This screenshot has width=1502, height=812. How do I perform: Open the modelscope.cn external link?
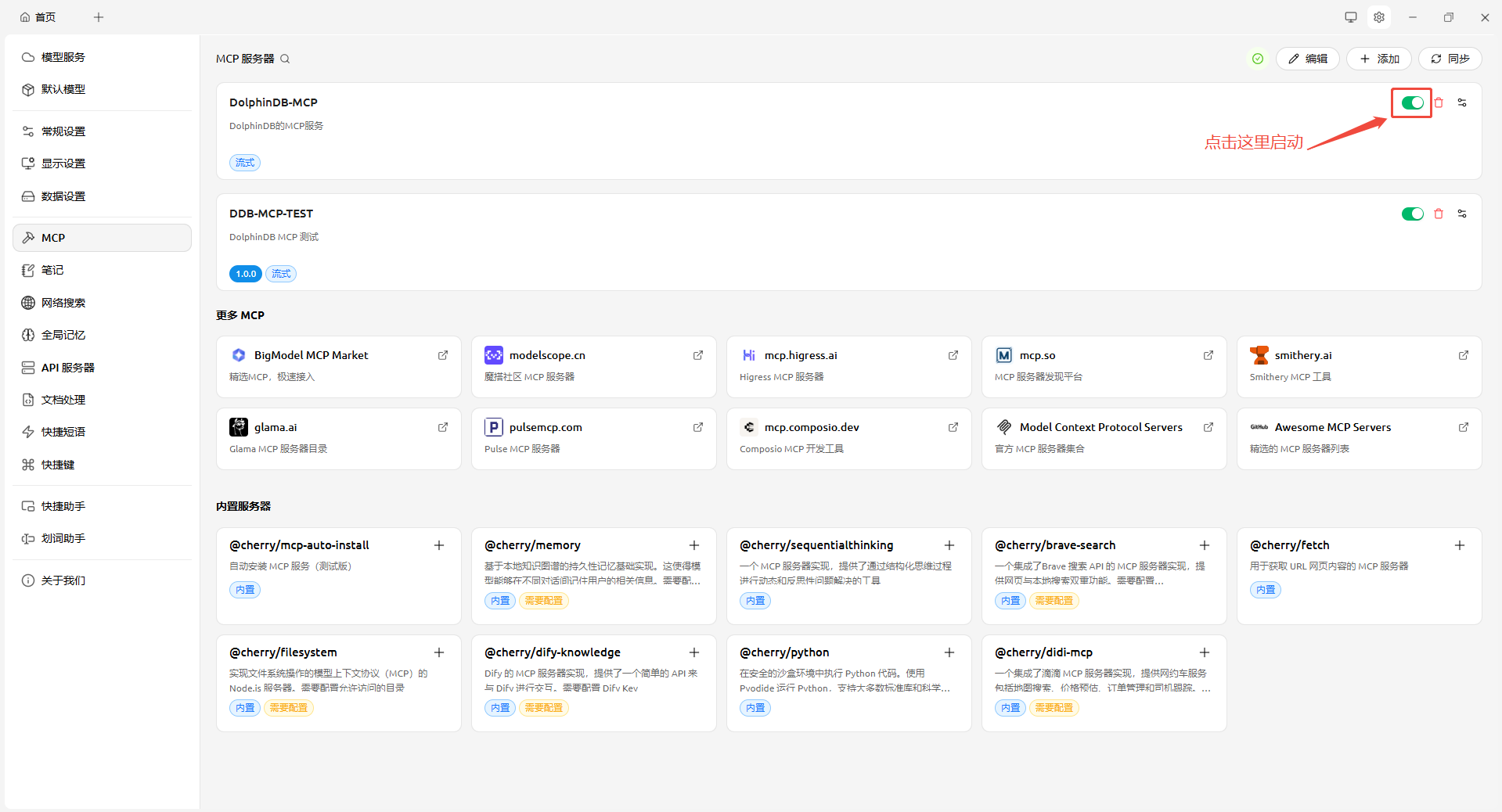[x=697, y=355]
